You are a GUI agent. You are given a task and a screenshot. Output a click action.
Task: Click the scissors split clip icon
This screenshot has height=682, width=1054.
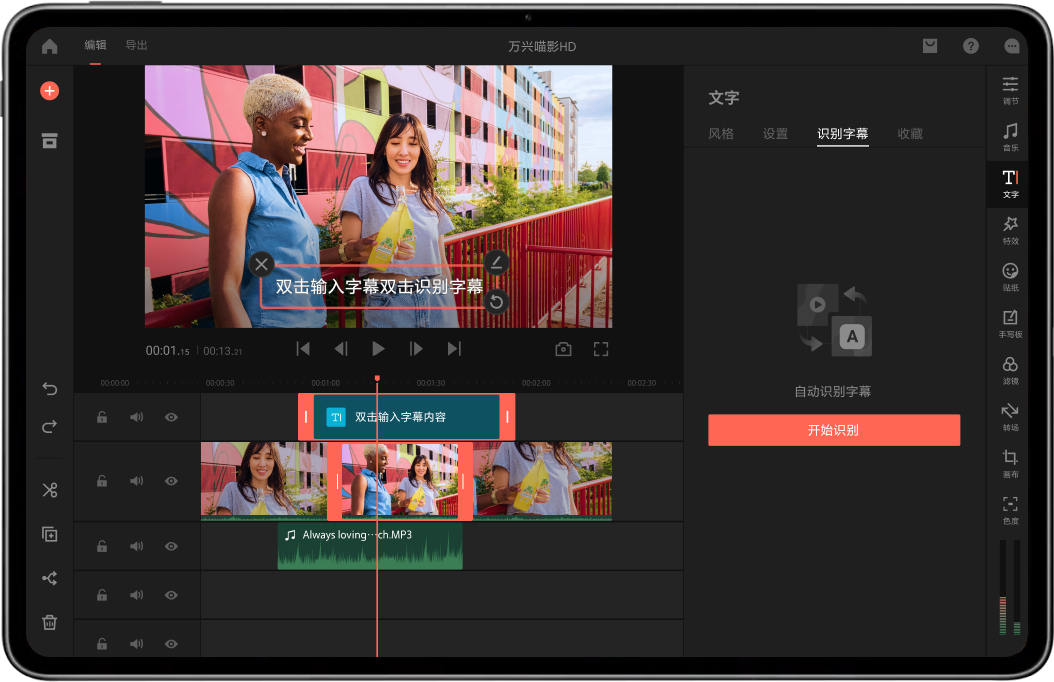pos(49,490)
